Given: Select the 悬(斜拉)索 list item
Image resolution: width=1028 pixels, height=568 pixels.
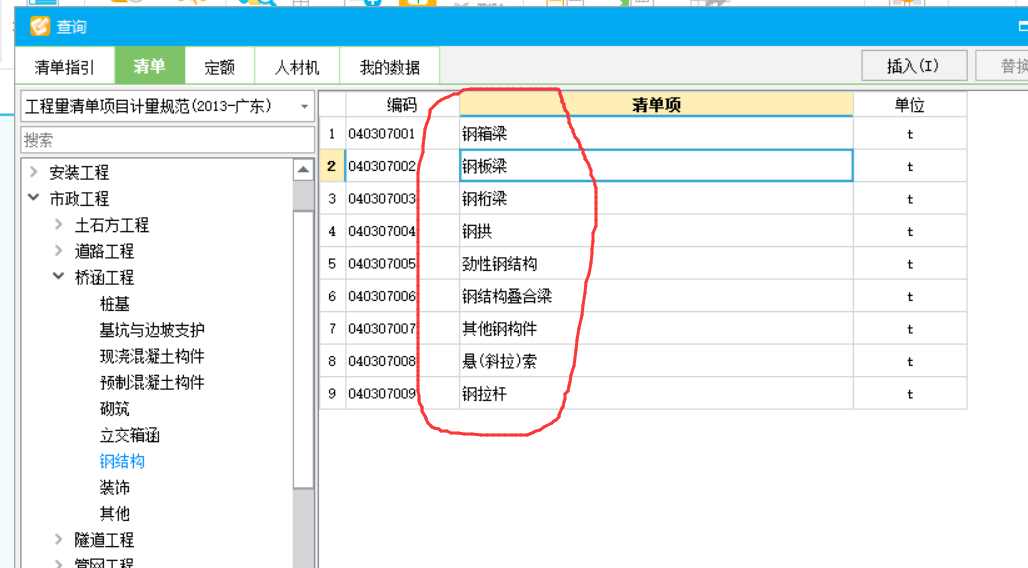Looking at the screenshot, I should [x=656, y=361].
